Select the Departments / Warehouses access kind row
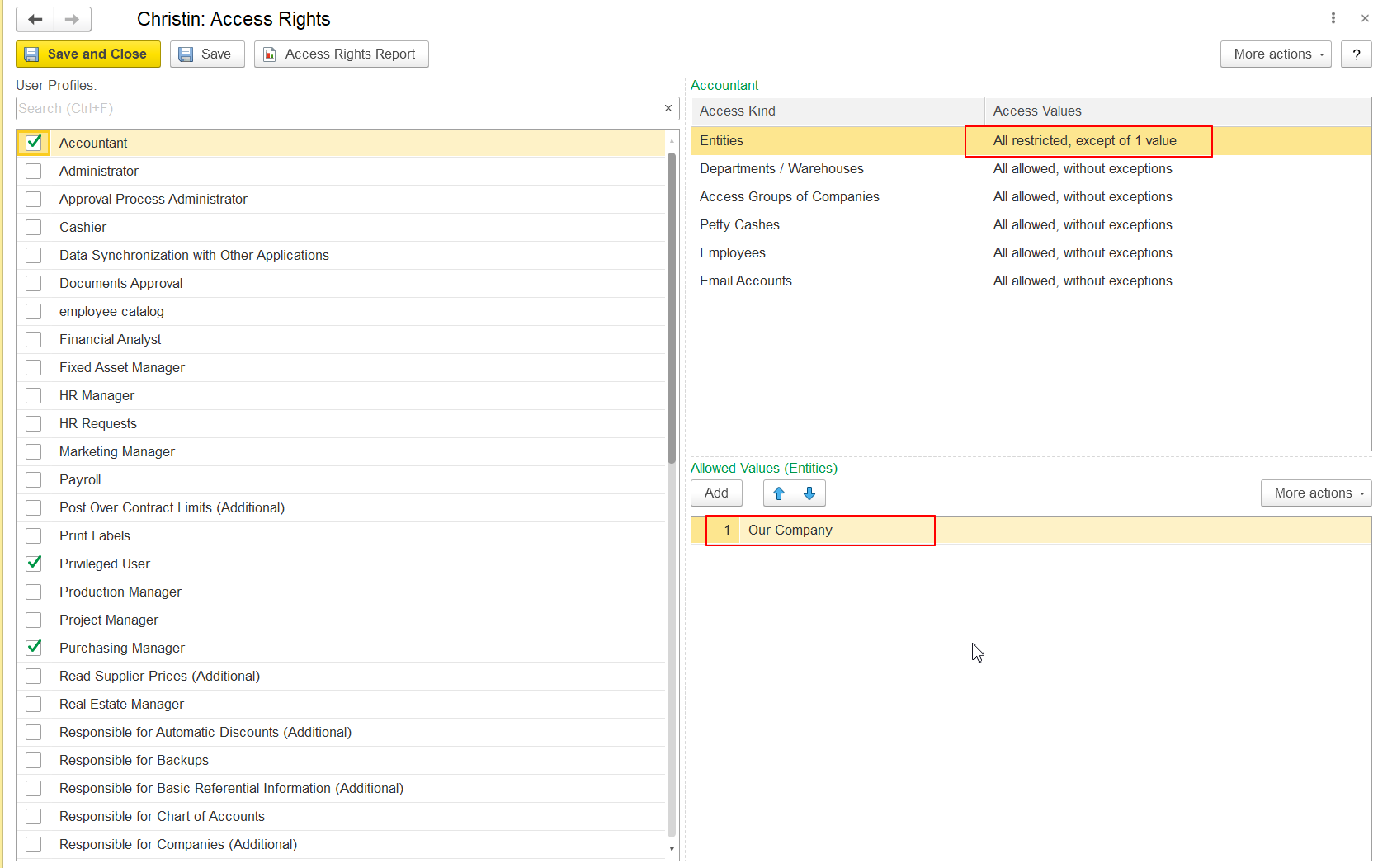 781,169
